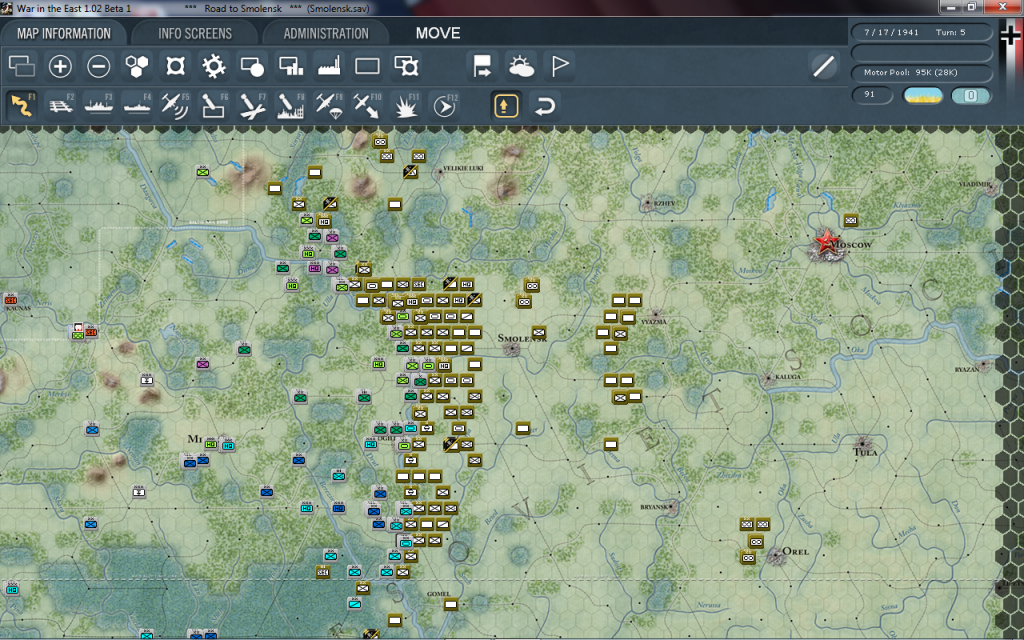Click the Moscow red star on map
Screen dimensions: 1024x640
[825, 241]
